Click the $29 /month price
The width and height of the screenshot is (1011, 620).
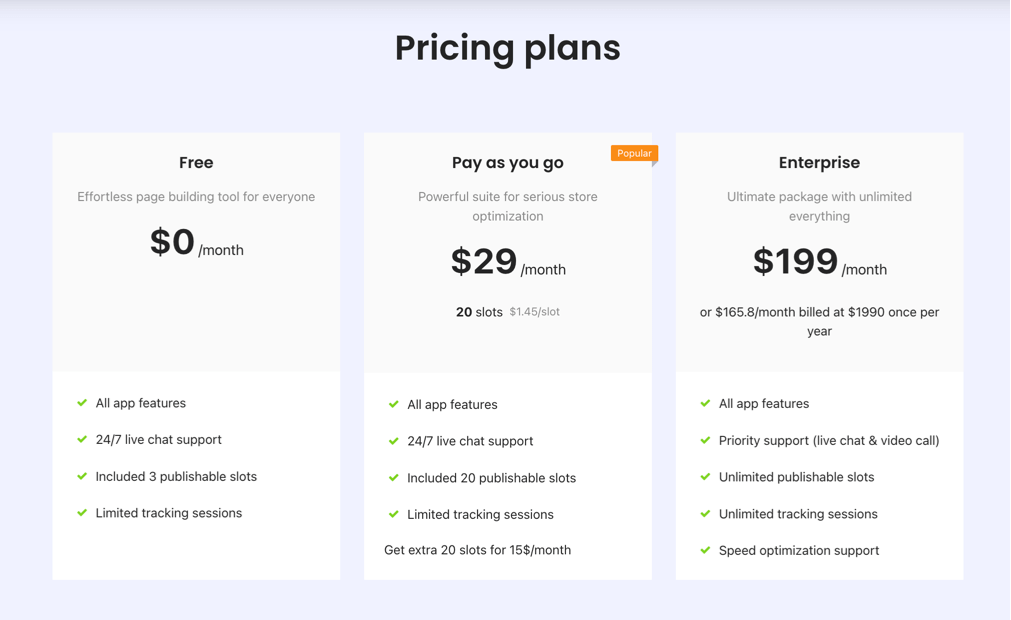pyautogui.click(x=508, y=262)
